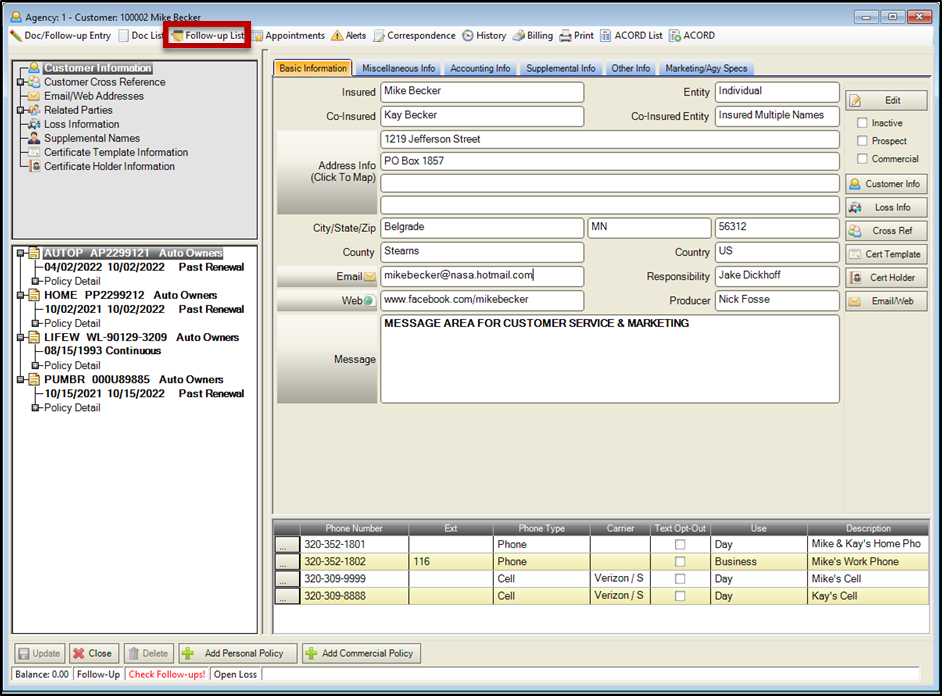Switch to Accounting Info tab
Screen dimensions: 942x696
click(x=480, y=68)
